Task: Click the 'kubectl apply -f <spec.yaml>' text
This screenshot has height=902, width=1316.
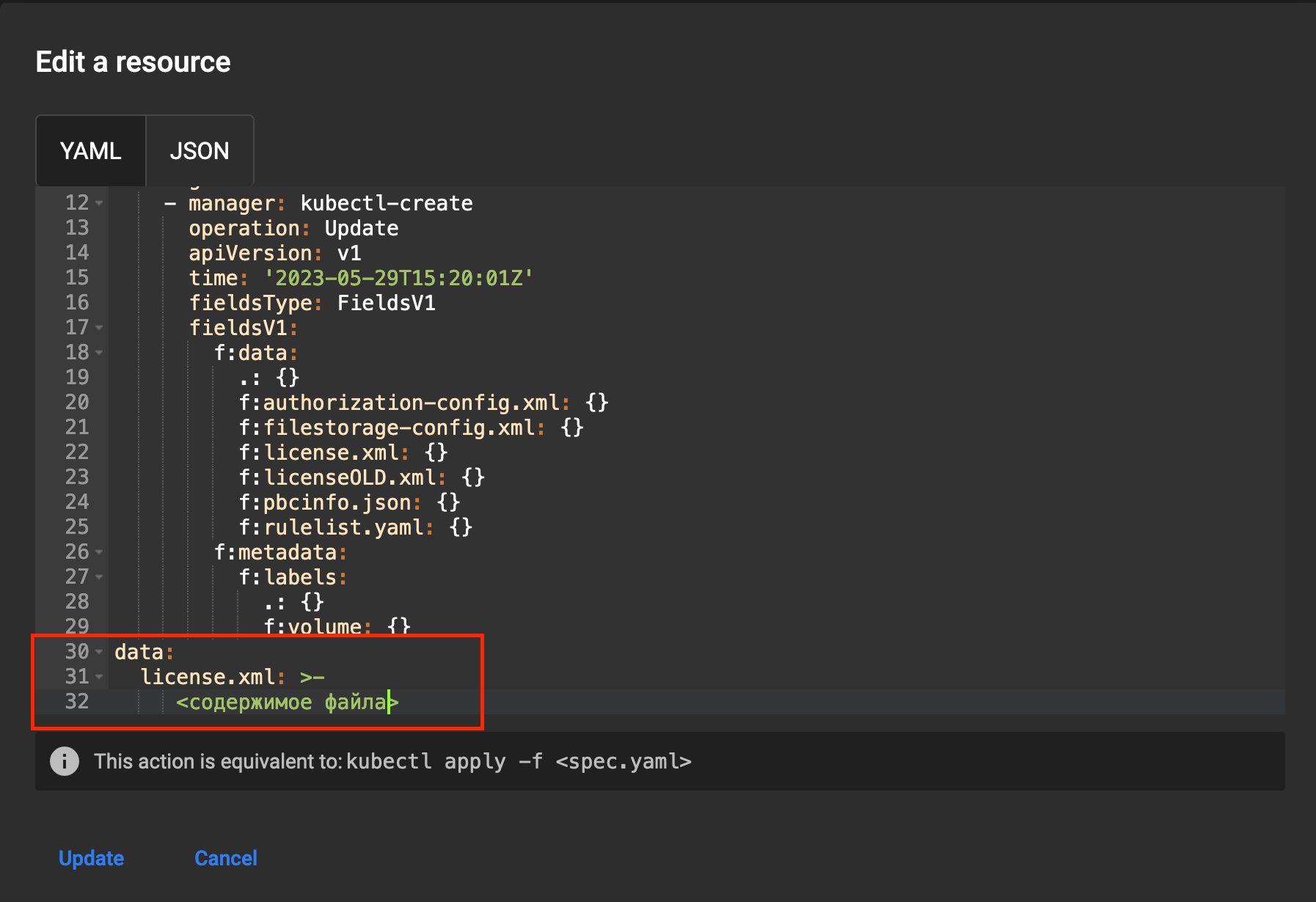Action: (x=519, y=761)
